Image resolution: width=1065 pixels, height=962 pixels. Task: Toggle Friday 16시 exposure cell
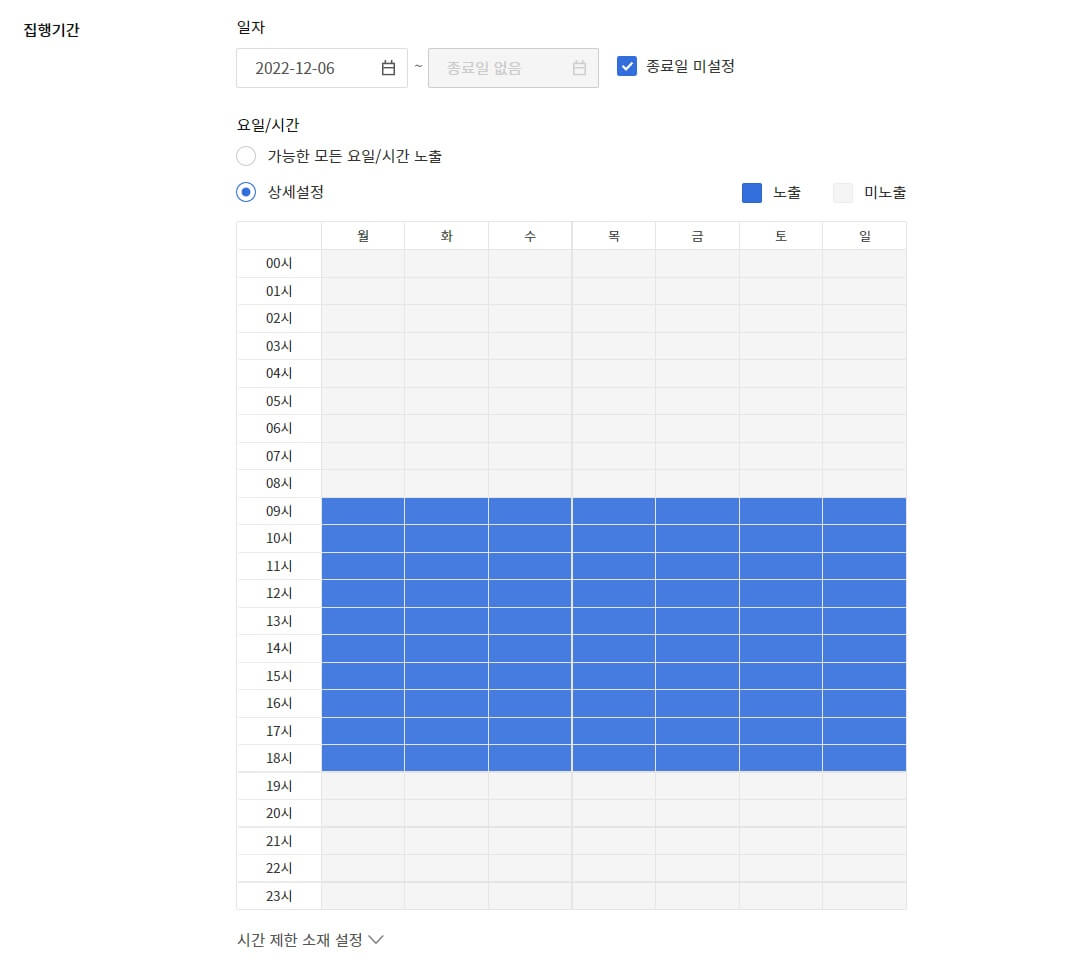coord(697,704)
